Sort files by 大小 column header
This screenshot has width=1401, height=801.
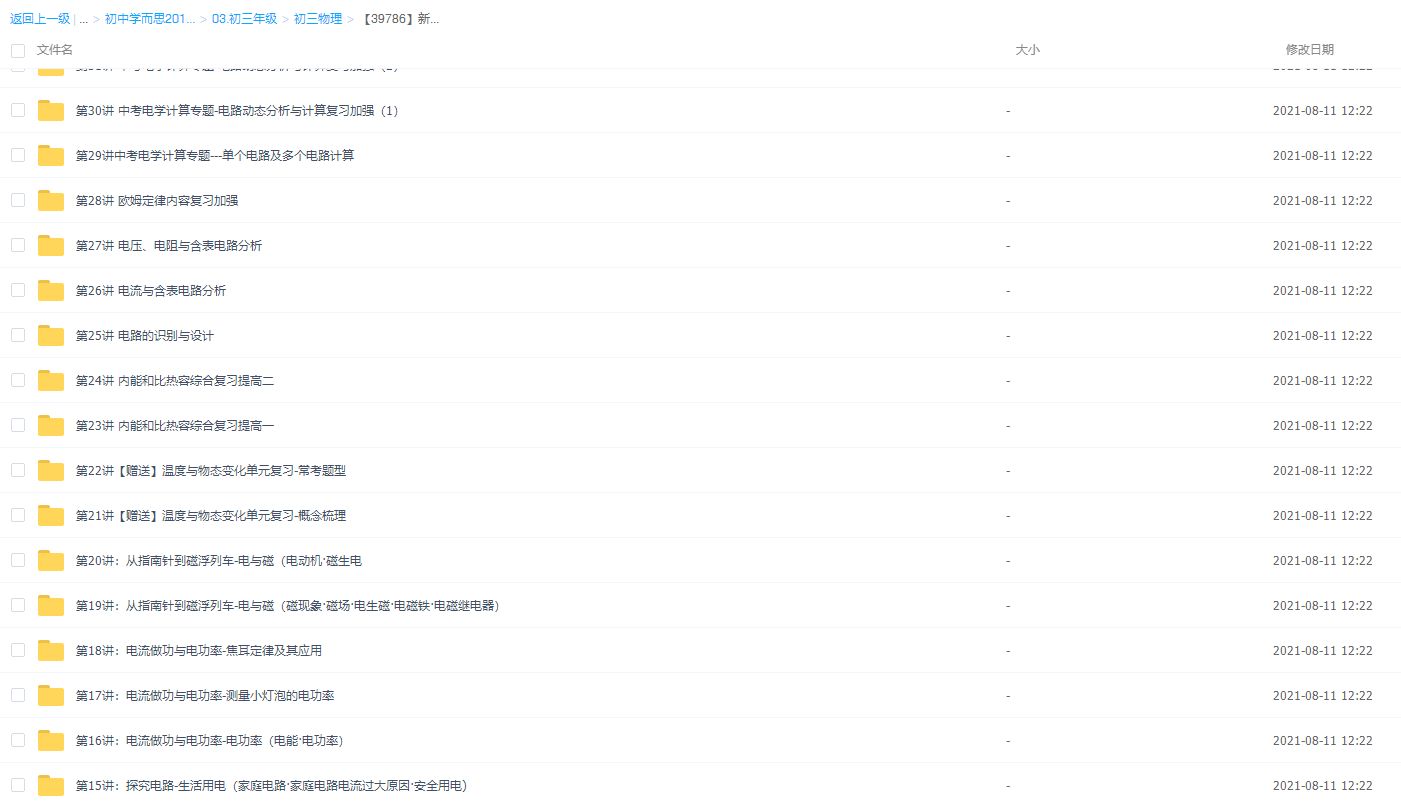(x=1027, y=50)
